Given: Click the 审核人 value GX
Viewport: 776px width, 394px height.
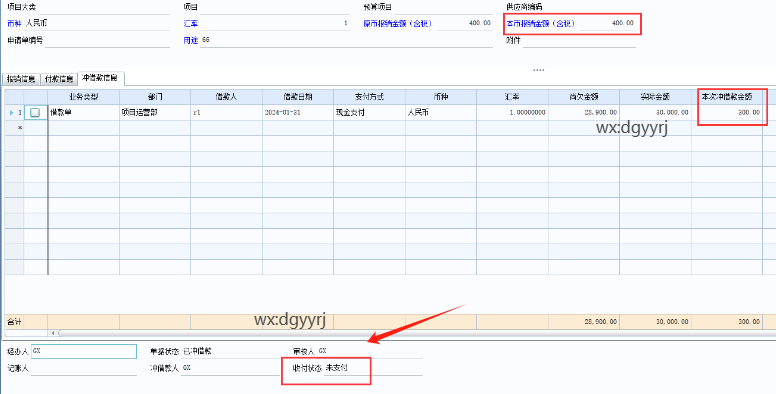Looking at the screenshot, I should [x=322, y=351].
